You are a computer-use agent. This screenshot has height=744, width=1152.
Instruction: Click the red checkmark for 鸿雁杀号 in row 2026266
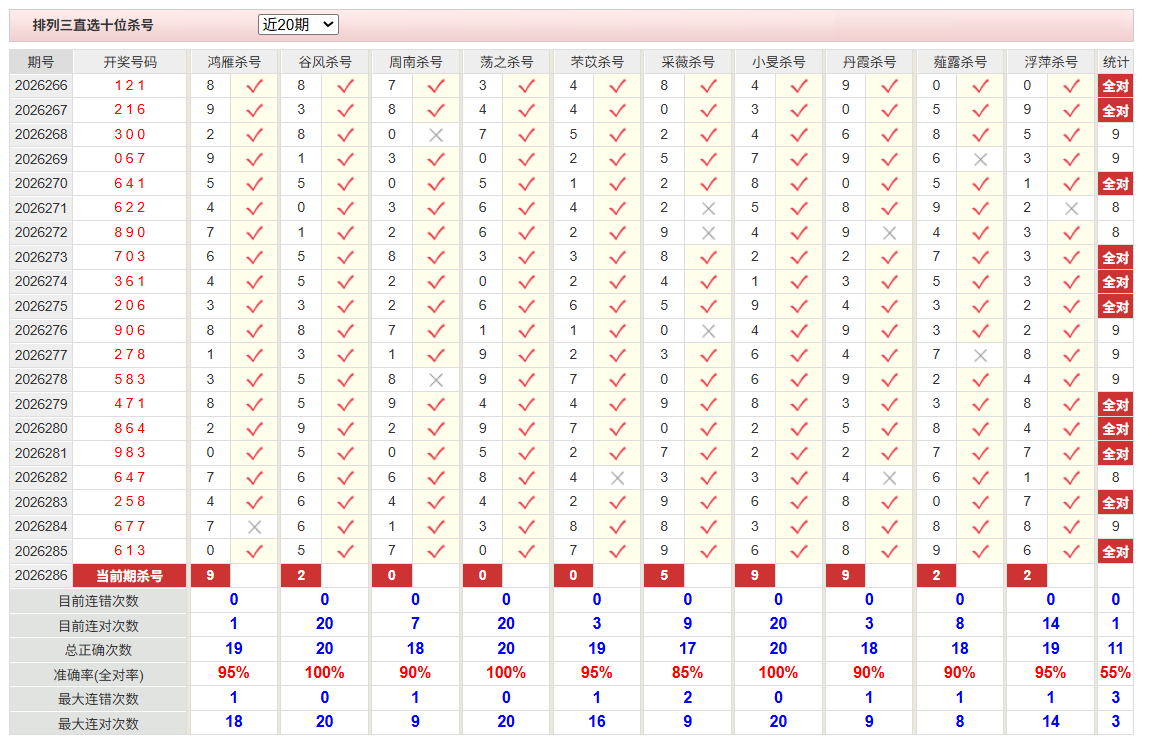[x=254, y=86]
